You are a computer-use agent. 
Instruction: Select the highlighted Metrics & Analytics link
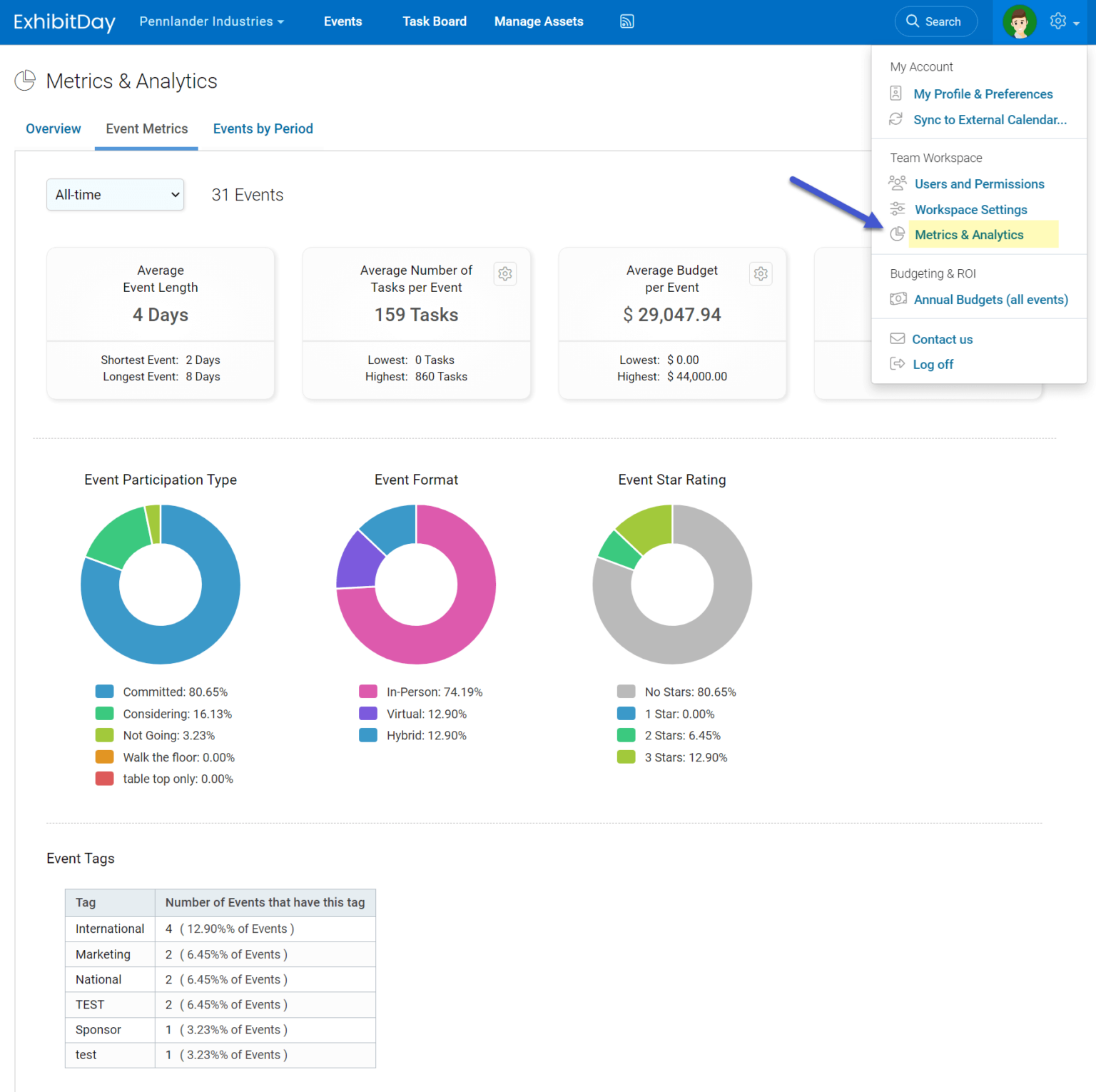coord(969,234)
